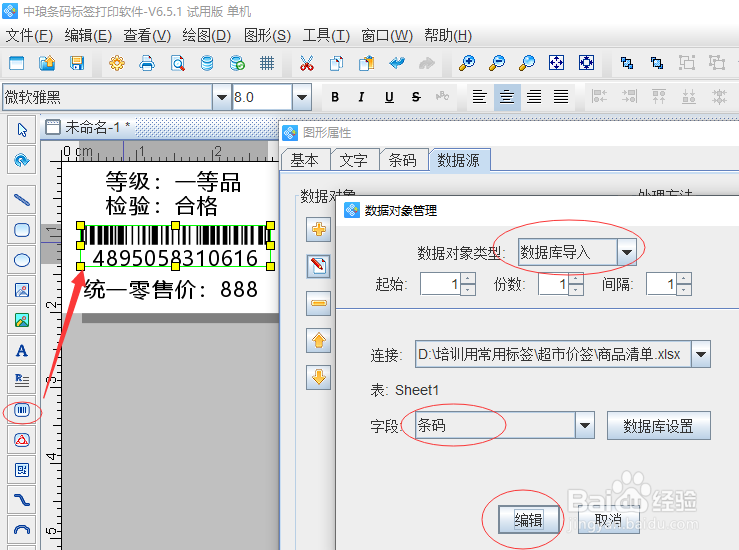Switch to the 文字 tab
The image size is (739, 550).
click(x=354, y=160)
